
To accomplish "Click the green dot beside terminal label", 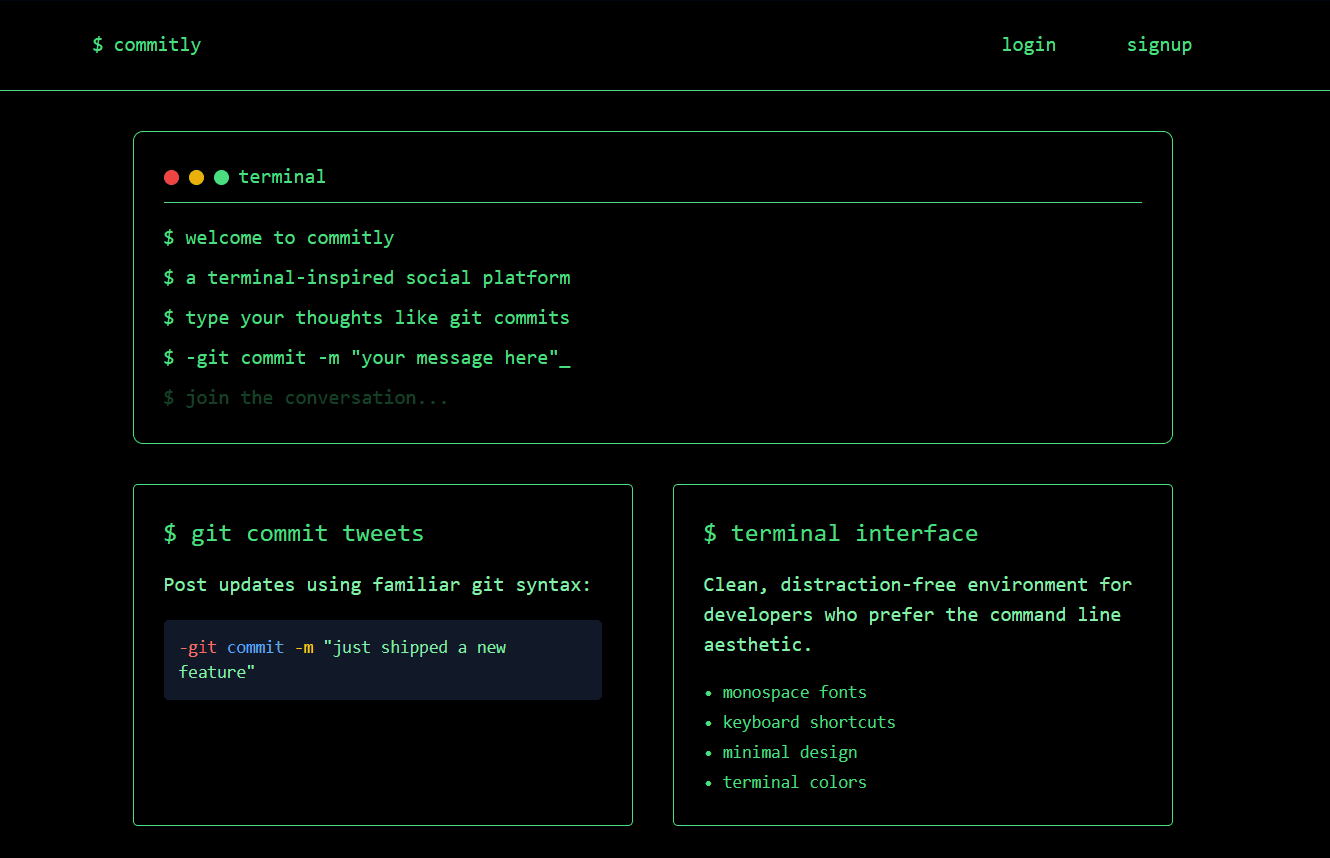I will tap(221, 177).
